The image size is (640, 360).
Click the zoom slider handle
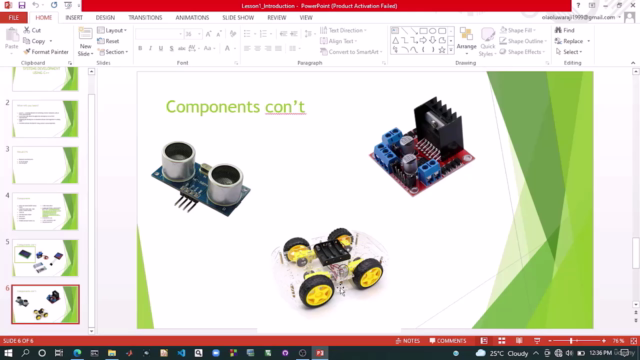[571, 341]
